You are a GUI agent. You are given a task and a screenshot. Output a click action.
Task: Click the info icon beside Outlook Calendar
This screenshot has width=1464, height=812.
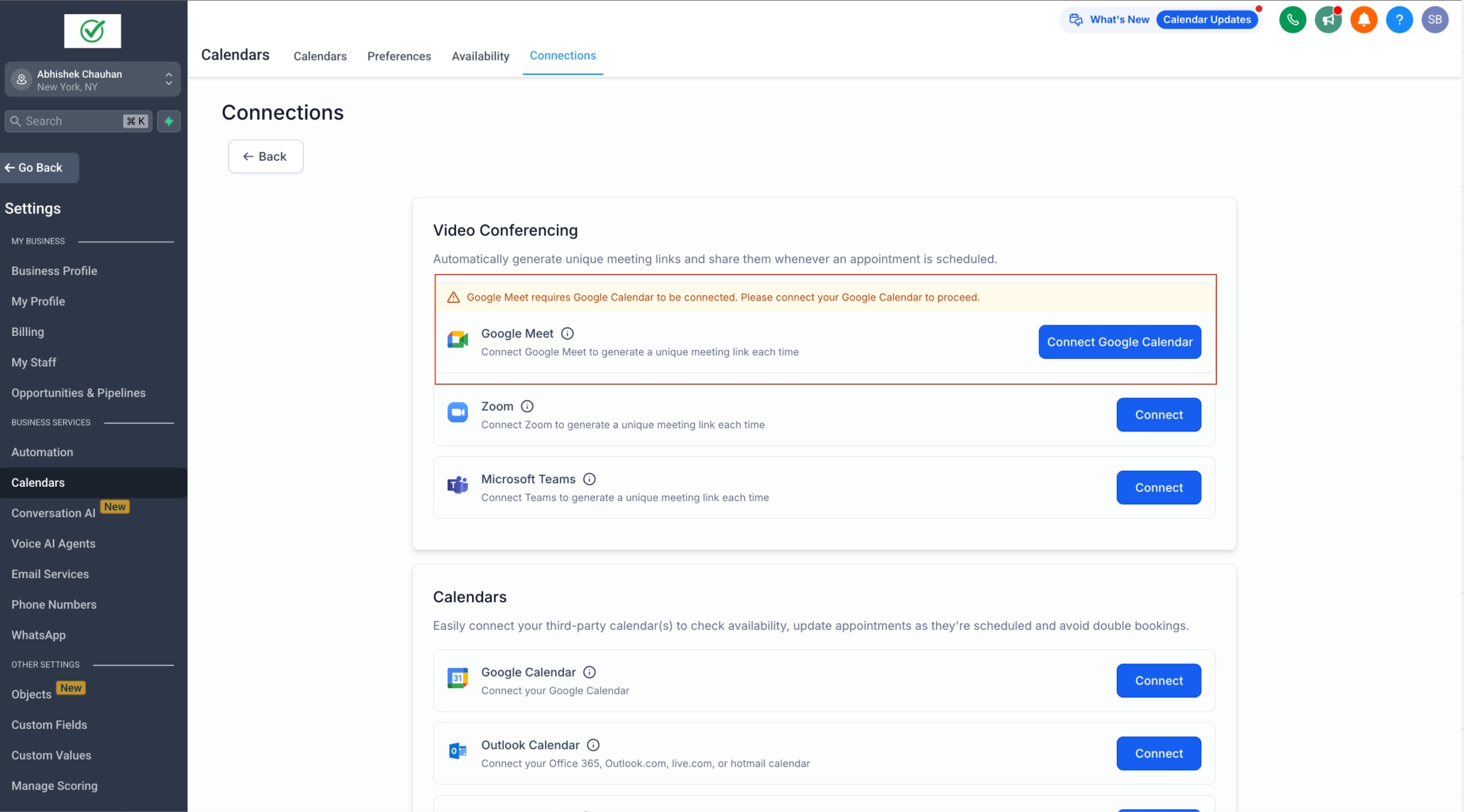click(593, 745)
